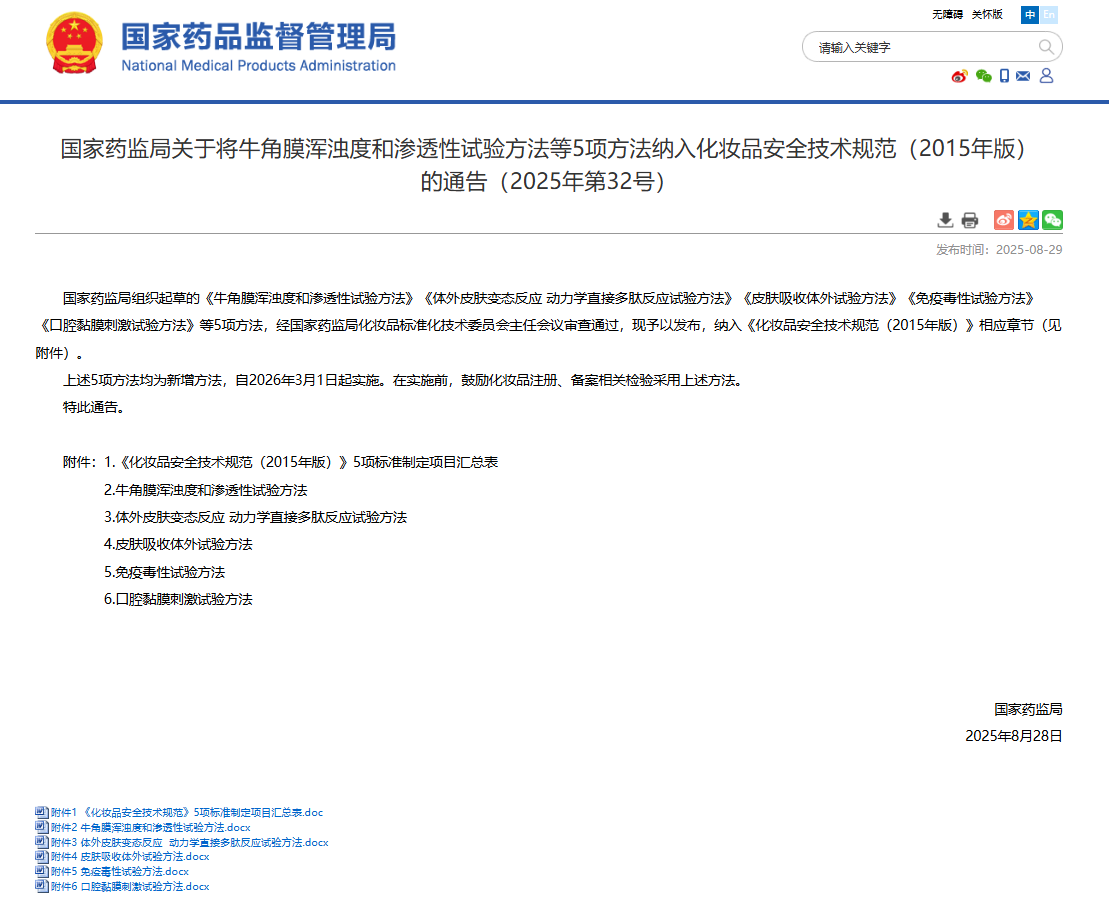Viewport: 1109px width, 915px height.
Task: Open 附件4 皮肤吸收体外试验方法.docx link
Action: (129, 856)
